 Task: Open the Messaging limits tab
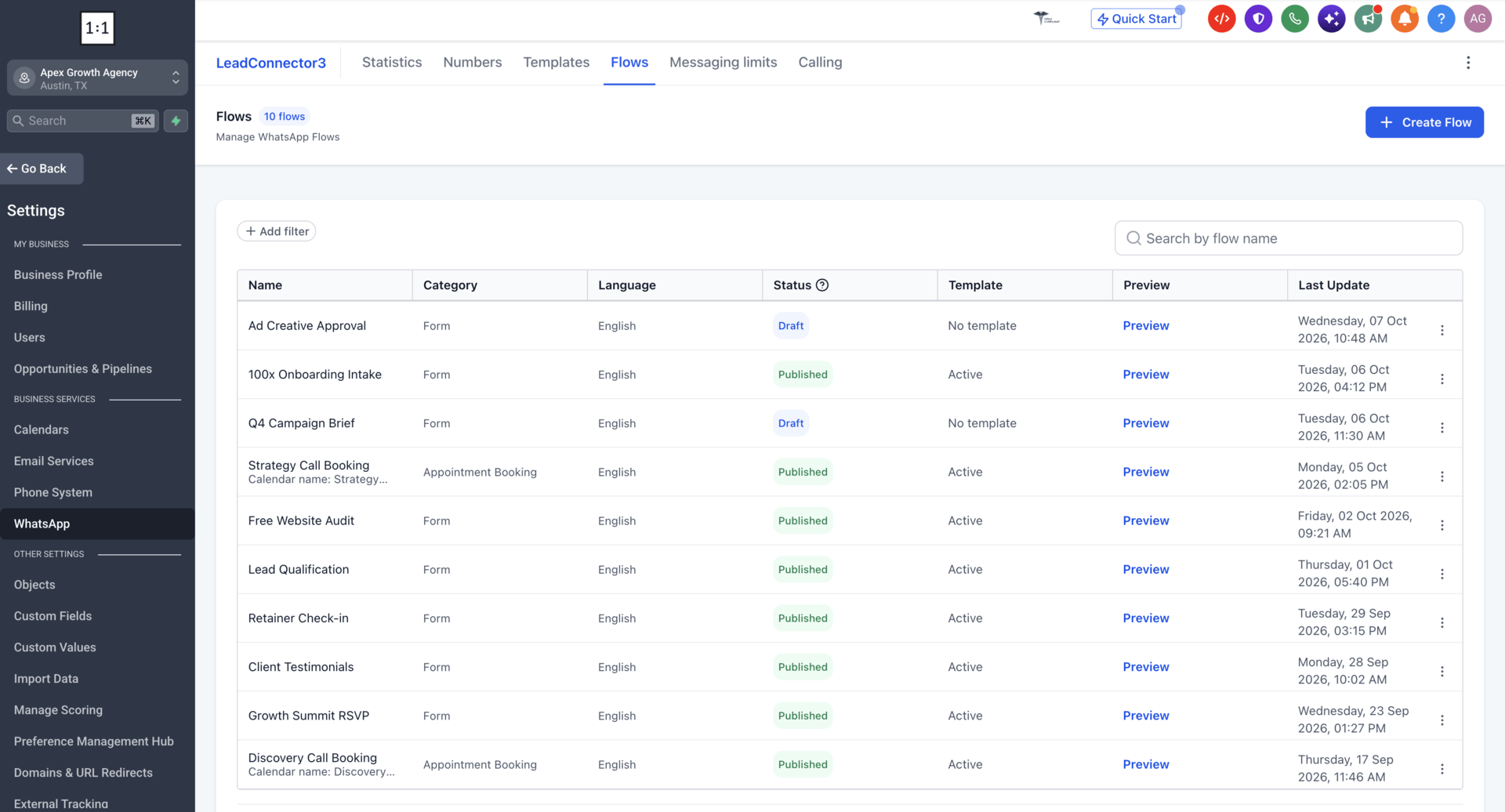click(x=723, y=62)
